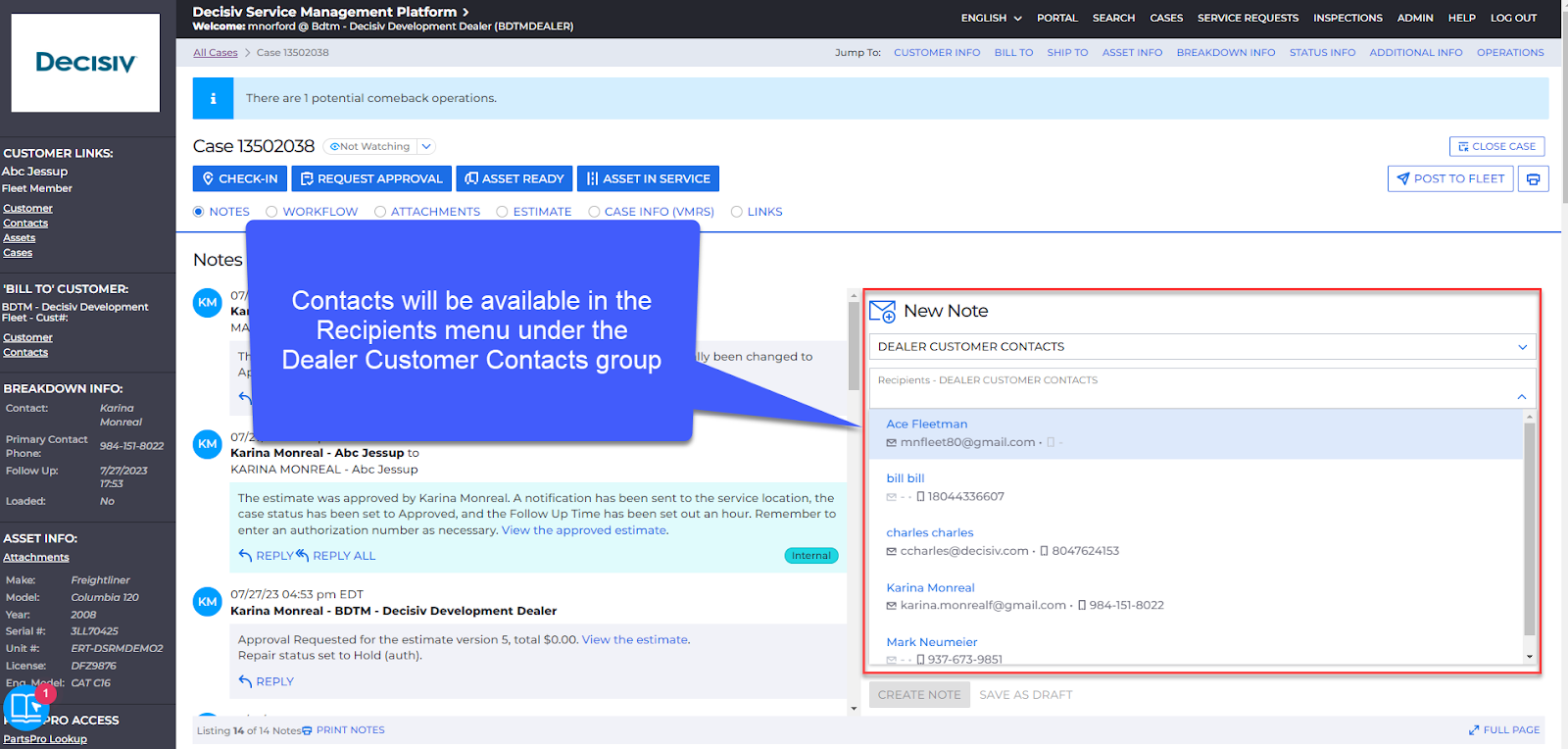The height and width of the screenshot is (749, 1568).
Task: Click KM avatar on the Approval Requested note
Action: (208, 602)
